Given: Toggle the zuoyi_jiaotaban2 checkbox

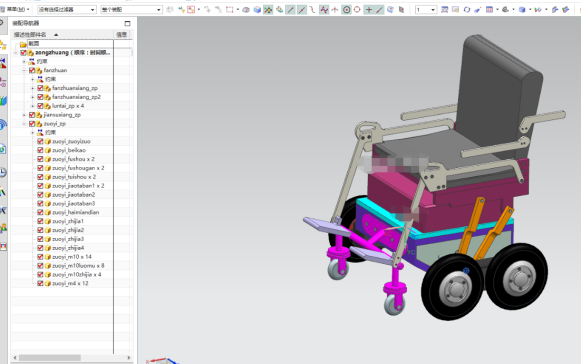Looking at the screenshot, I should (40, 195).
